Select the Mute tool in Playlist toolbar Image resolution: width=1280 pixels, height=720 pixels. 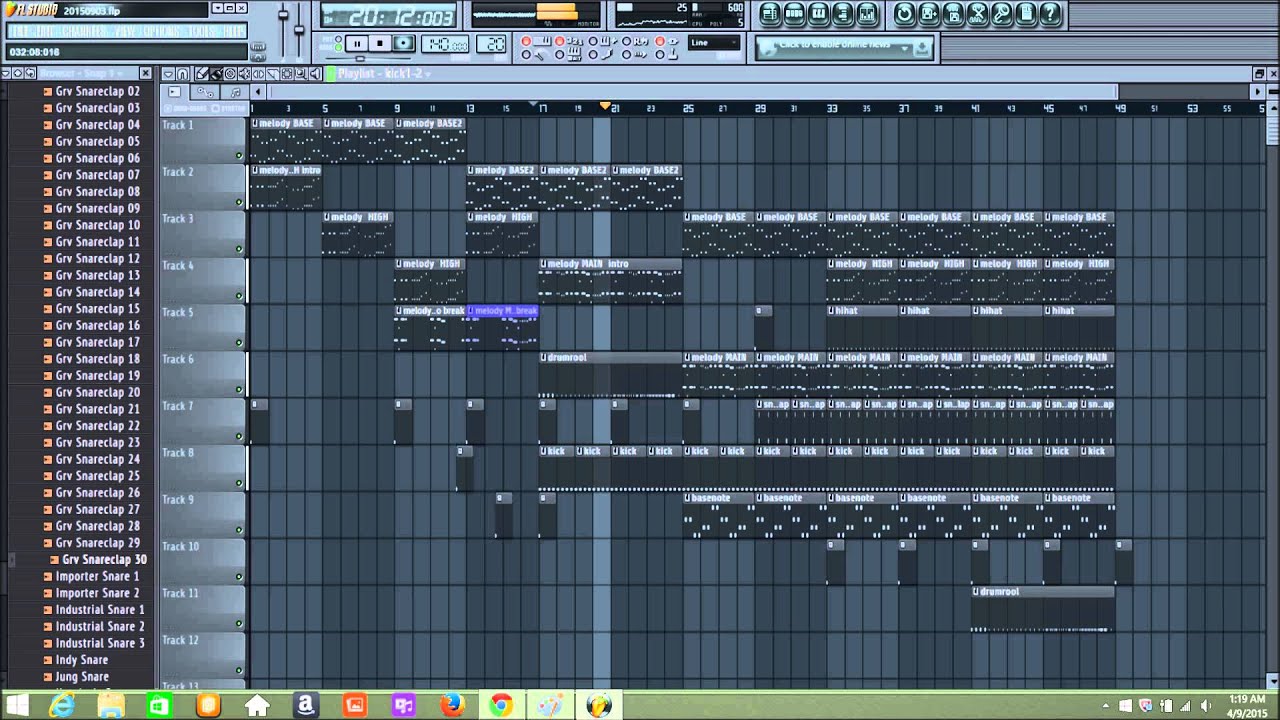pyautogui.click(x=245, y=74)
